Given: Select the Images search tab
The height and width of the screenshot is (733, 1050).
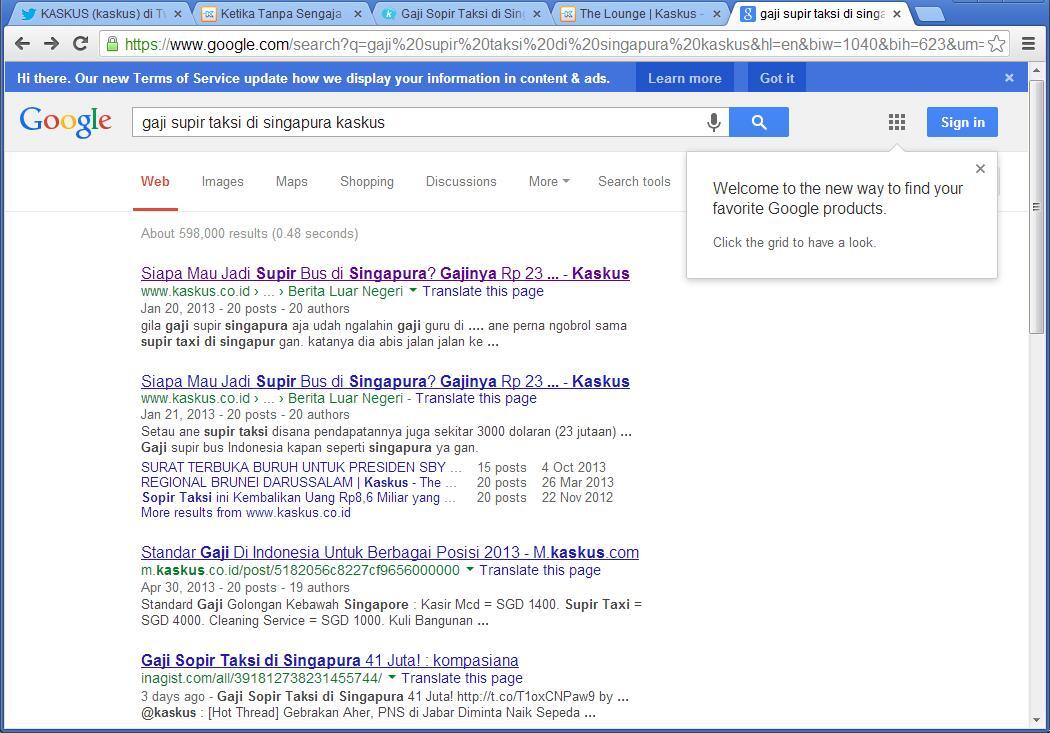Looking at the screenshot, I should [x=222, y=181].
